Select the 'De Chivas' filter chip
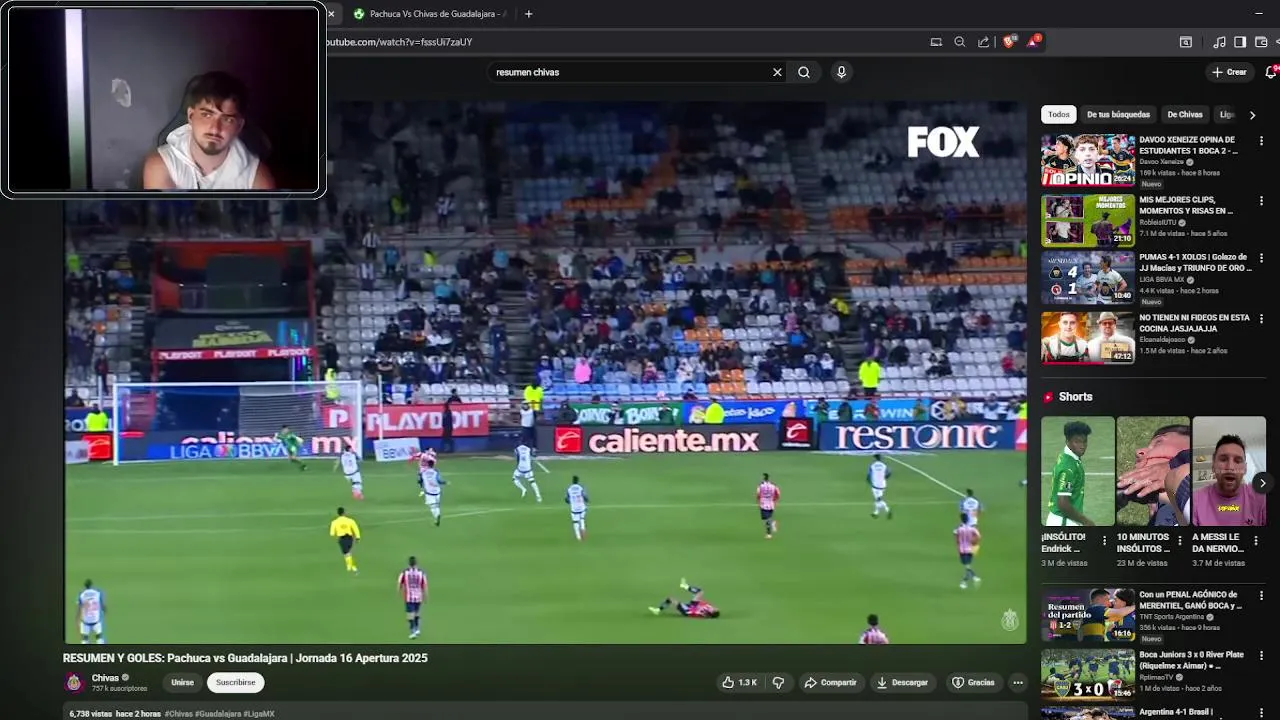Viewport: 1280px width, 720px height. coord(1185,115)
